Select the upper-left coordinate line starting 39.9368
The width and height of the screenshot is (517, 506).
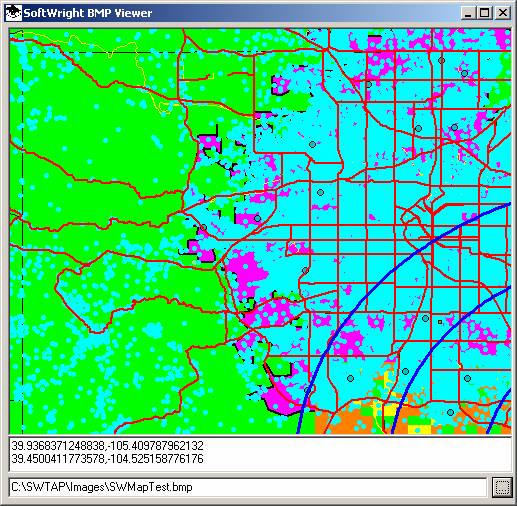pyautogui.click(x=107, y=446)
